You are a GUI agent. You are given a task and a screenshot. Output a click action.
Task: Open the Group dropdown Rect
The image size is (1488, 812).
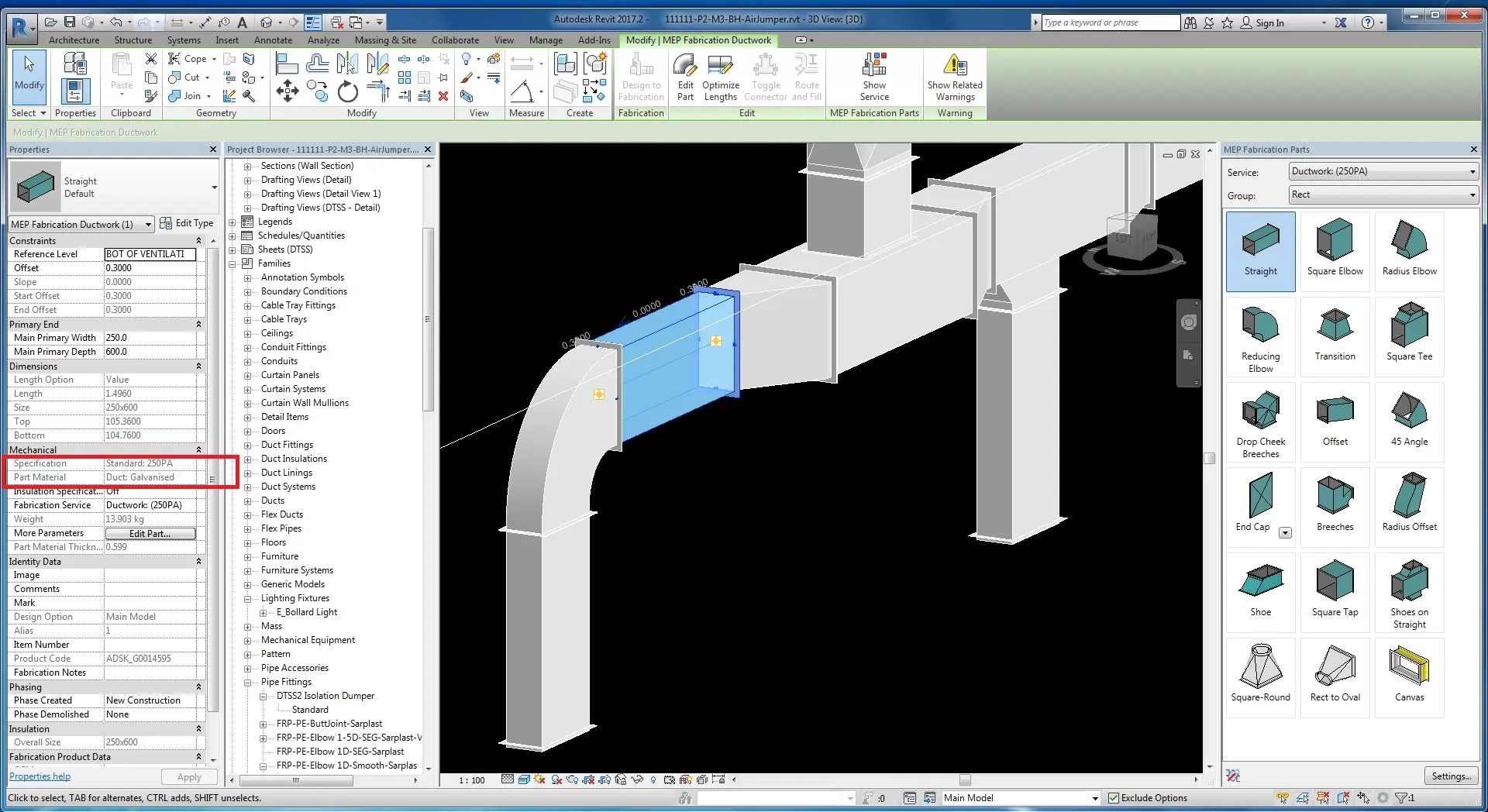[1383, 194]
